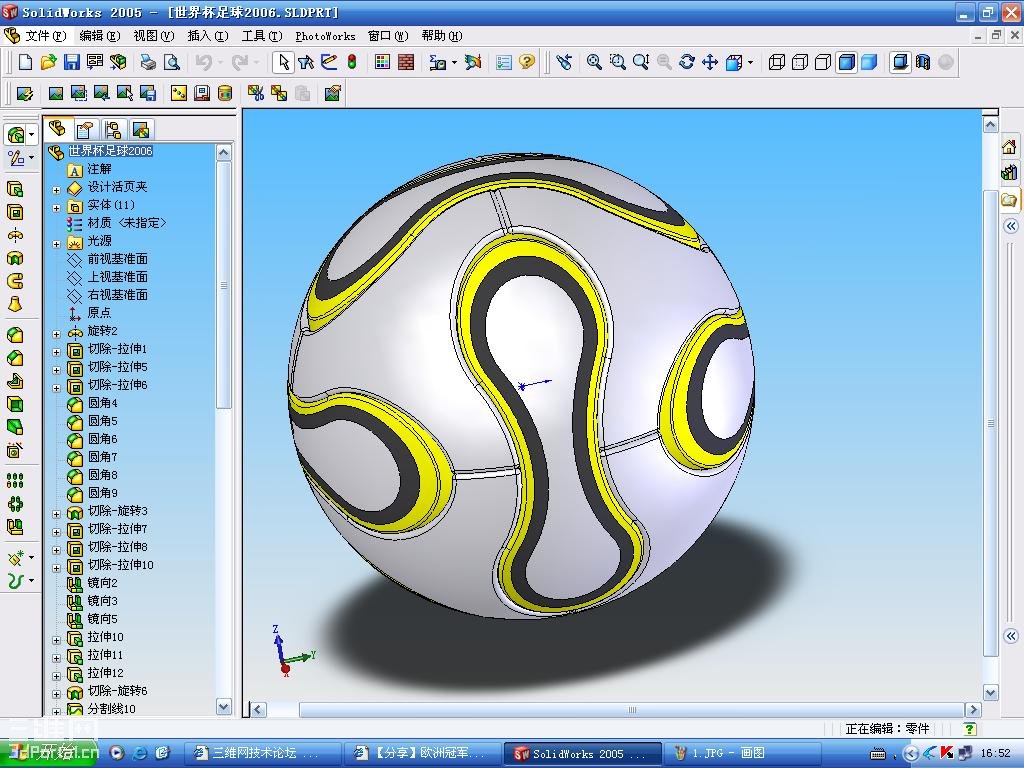Open the Edit Color palette icon

pos(383,62)
